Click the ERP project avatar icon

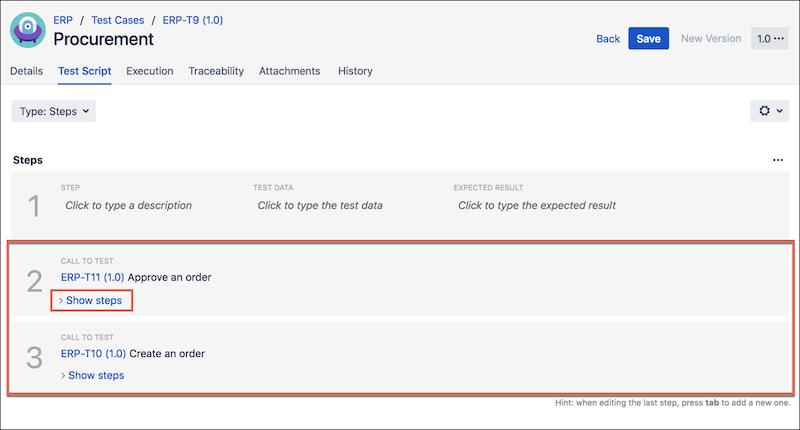(x=30, y=29)
